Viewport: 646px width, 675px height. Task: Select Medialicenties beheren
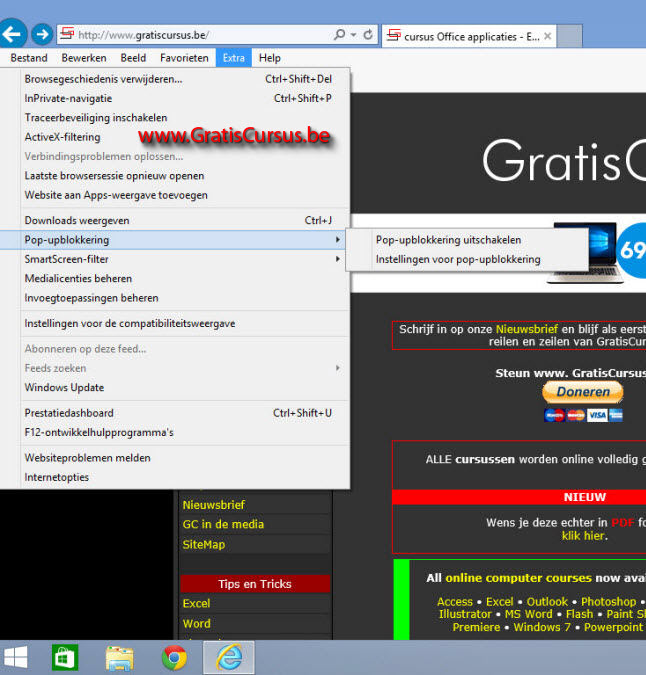coord(175,279)
